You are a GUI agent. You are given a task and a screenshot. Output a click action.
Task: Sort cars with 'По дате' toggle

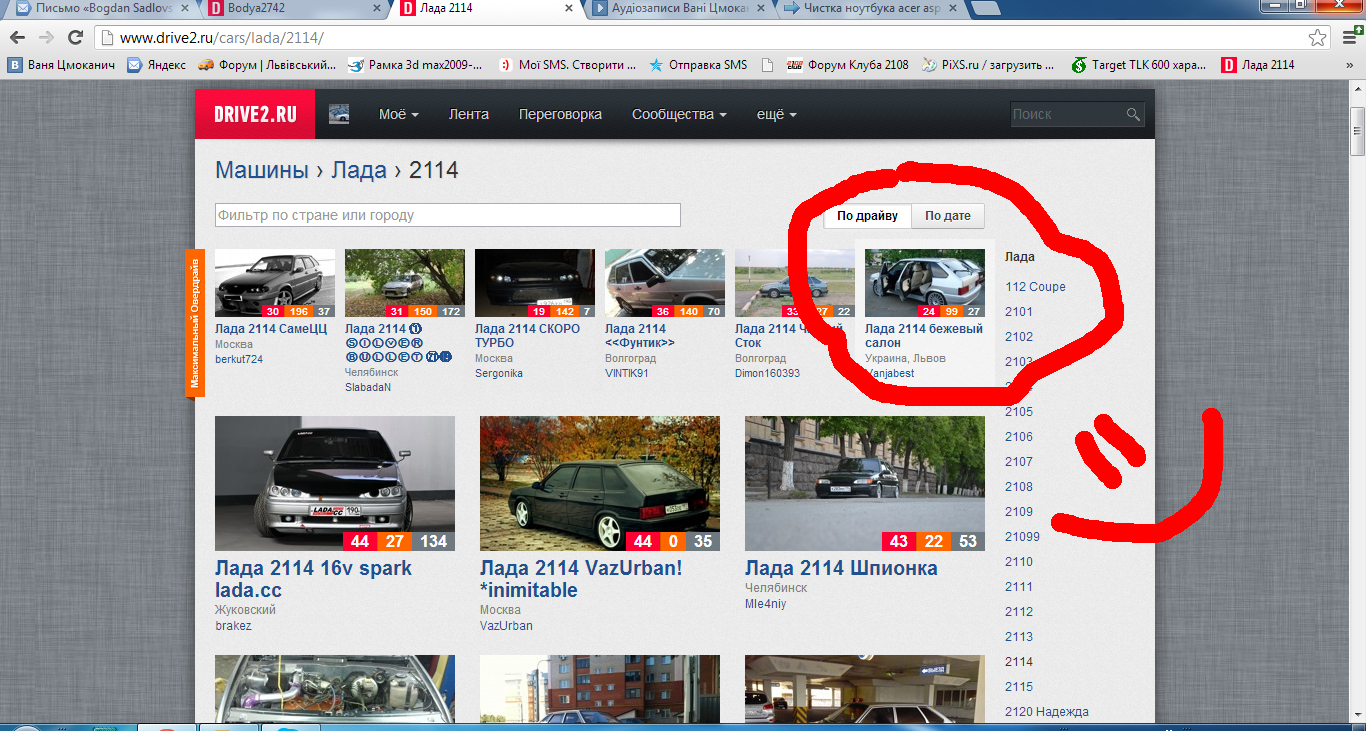coord(947,216)
